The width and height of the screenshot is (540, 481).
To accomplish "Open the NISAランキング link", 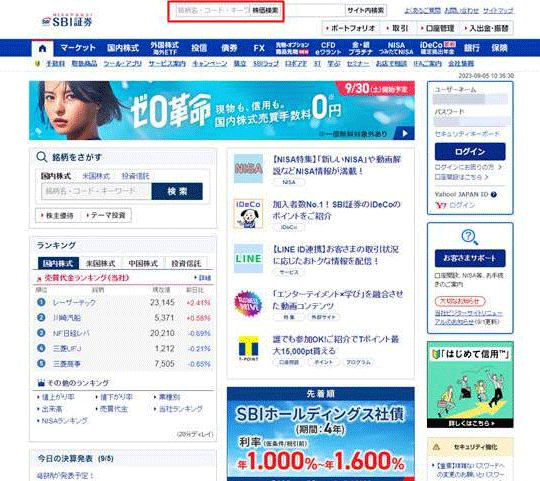I will (64, 421).
